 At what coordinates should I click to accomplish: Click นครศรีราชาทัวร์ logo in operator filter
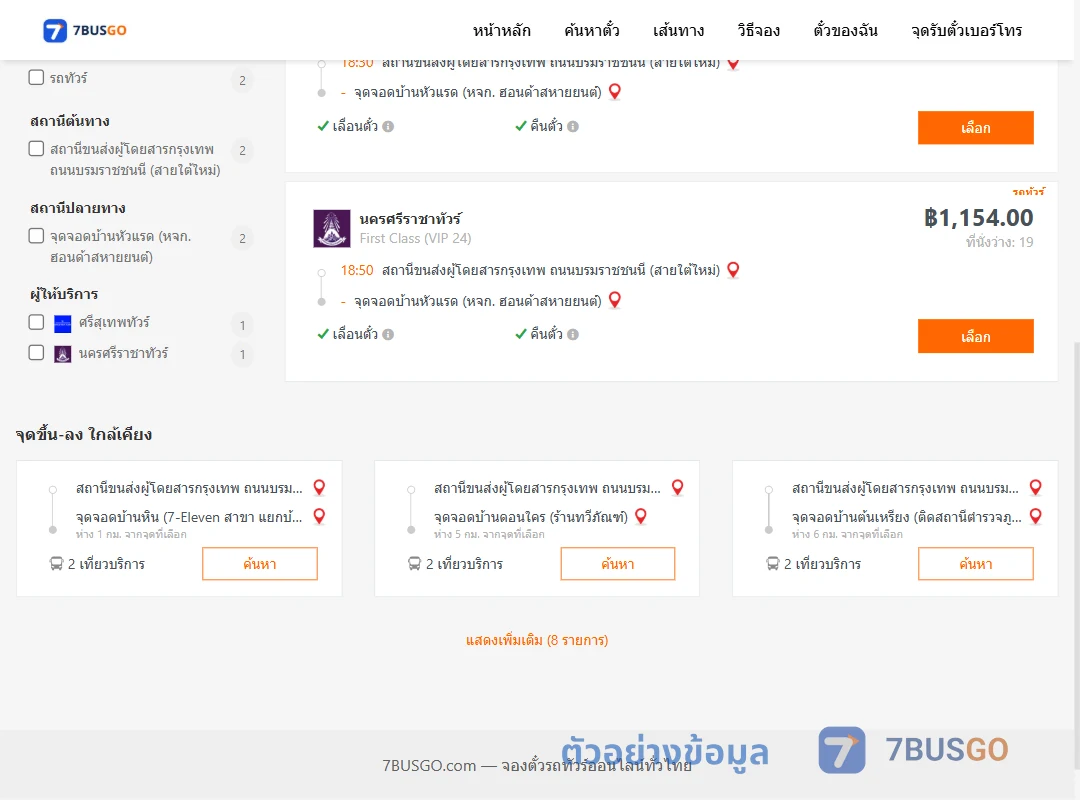[63, 354]
